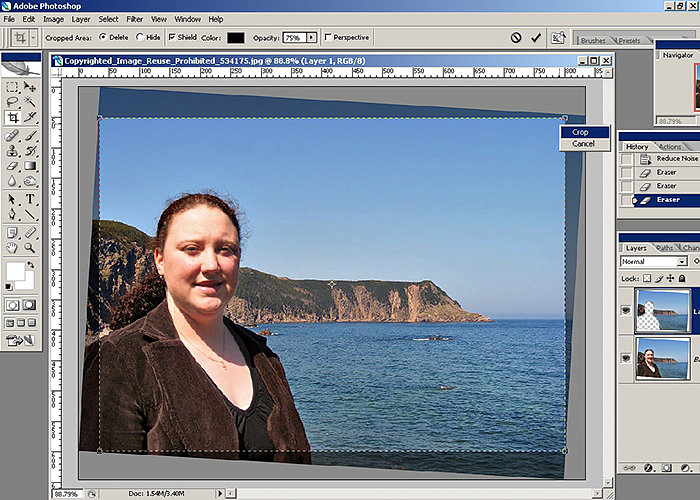The width and height of the screenshot is (700, 500).
Task: Choose Cancel from the context menu
Action: coord(585,144)
